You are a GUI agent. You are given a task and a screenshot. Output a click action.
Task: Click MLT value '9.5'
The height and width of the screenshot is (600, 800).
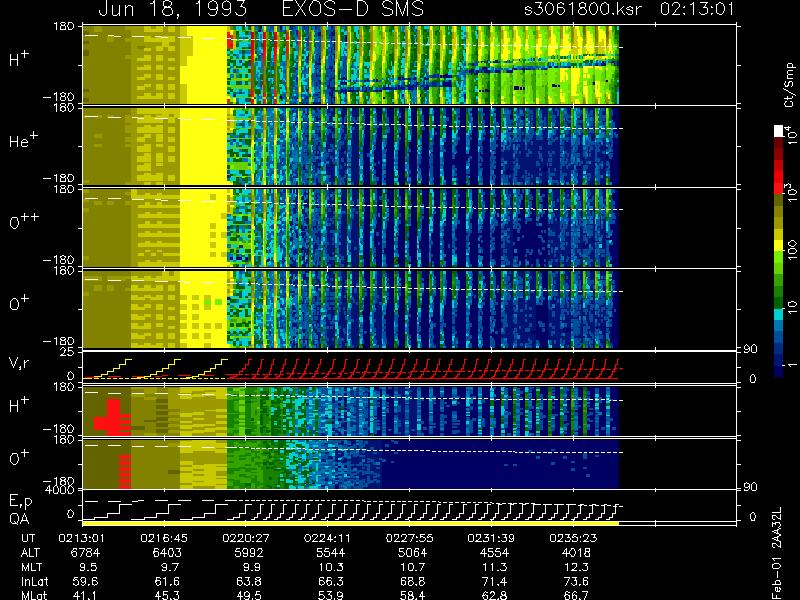point(88,567)
